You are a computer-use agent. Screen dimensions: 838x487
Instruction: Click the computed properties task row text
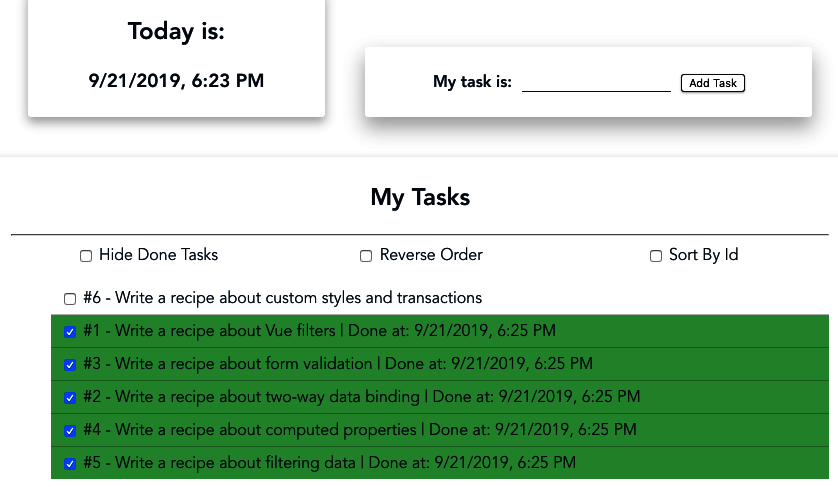point(360,430)
